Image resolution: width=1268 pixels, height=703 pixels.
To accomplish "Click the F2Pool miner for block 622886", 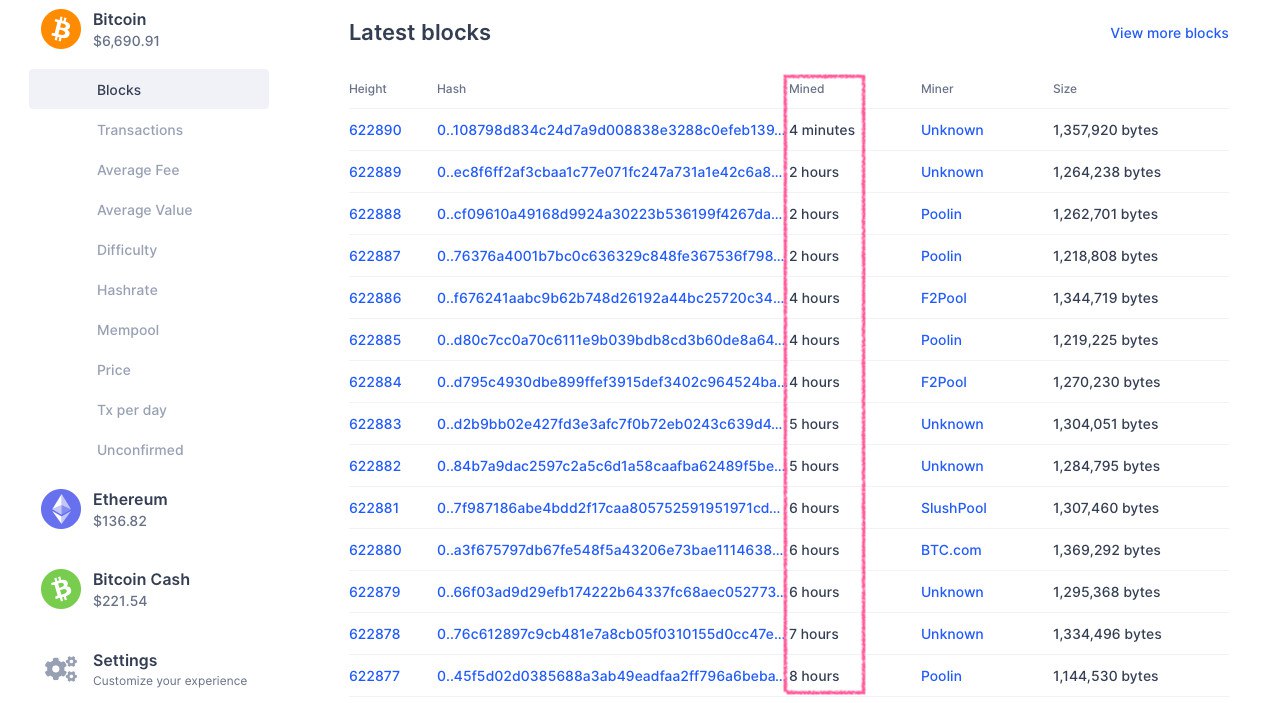I will click(944, 298).
